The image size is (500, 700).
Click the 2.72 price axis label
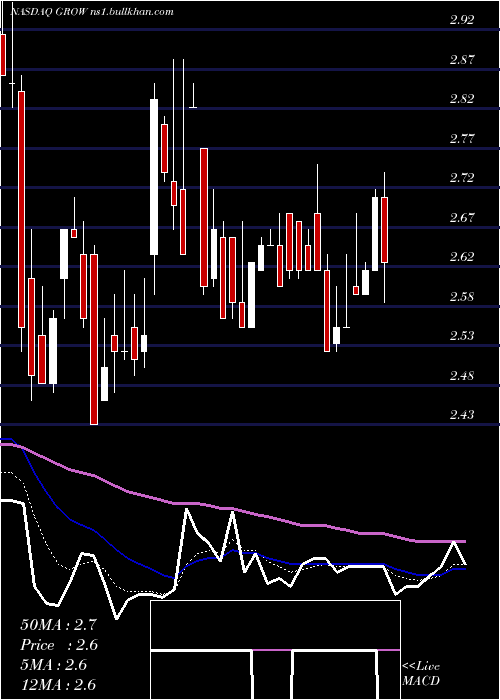click(462, 178)
